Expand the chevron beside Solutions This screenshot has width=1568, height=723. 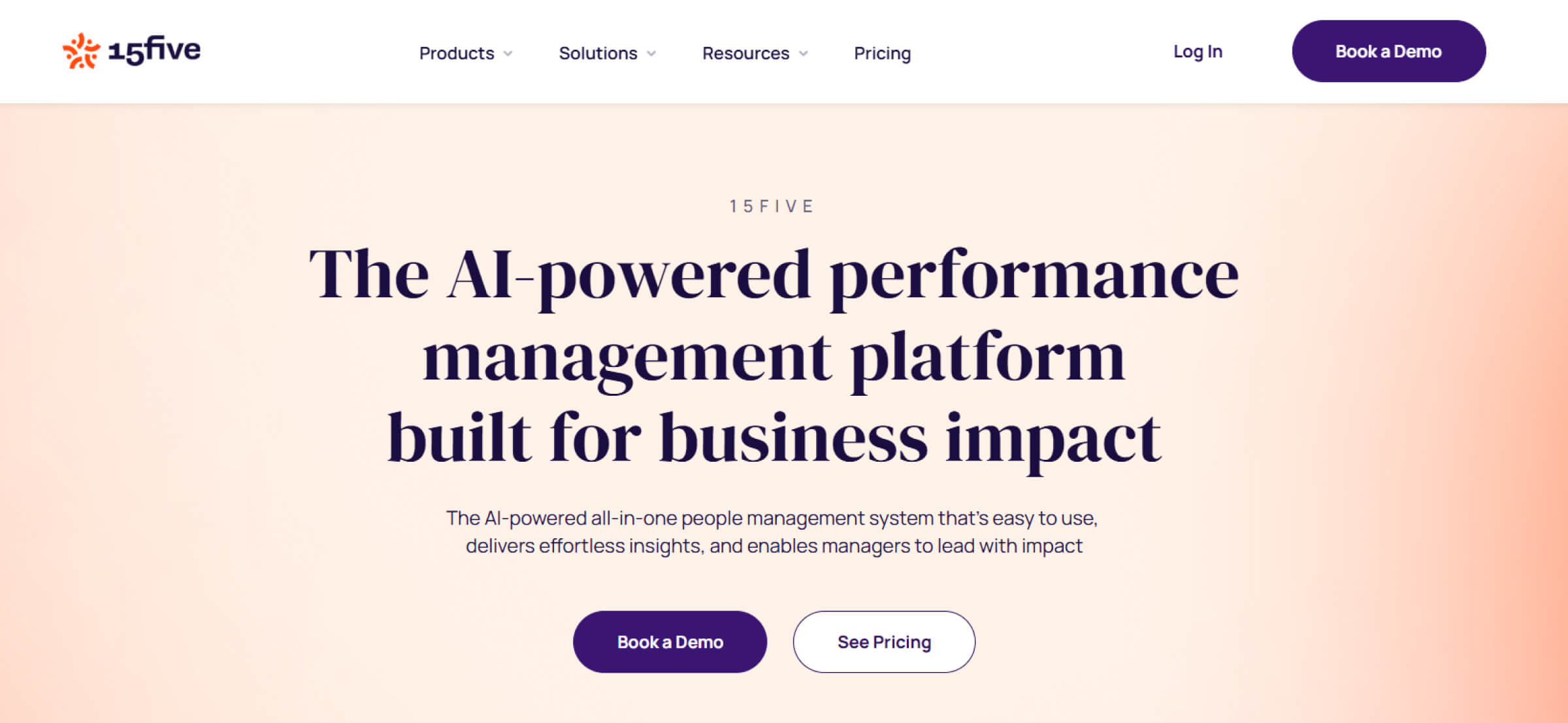[651, 54]
